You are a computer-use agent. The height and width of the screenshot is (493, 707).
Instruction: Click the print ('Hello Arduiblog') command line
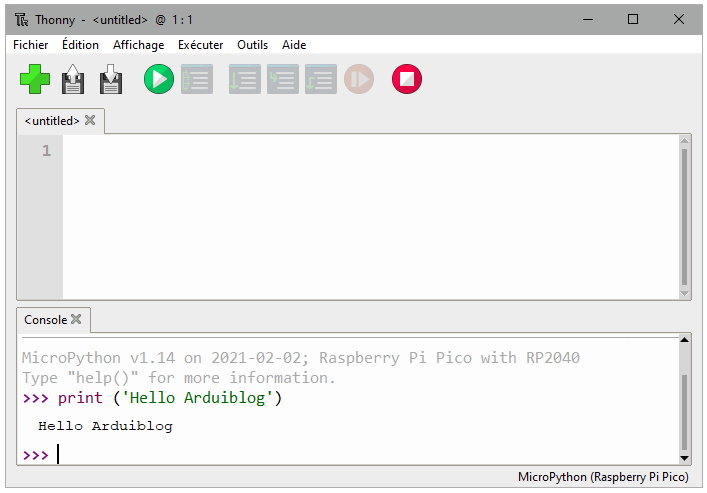[x=152, y=398]
